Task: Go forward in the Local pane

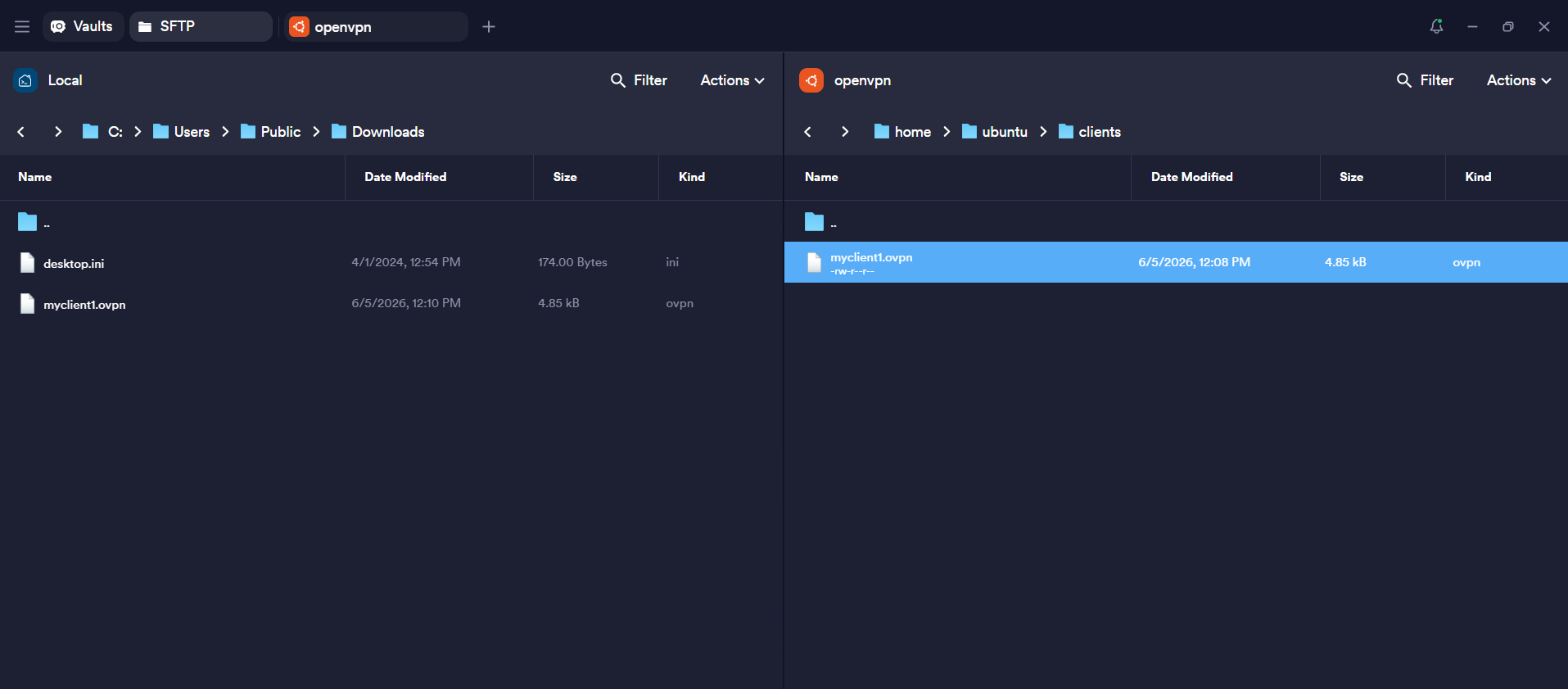Action: tap(58, 132)
